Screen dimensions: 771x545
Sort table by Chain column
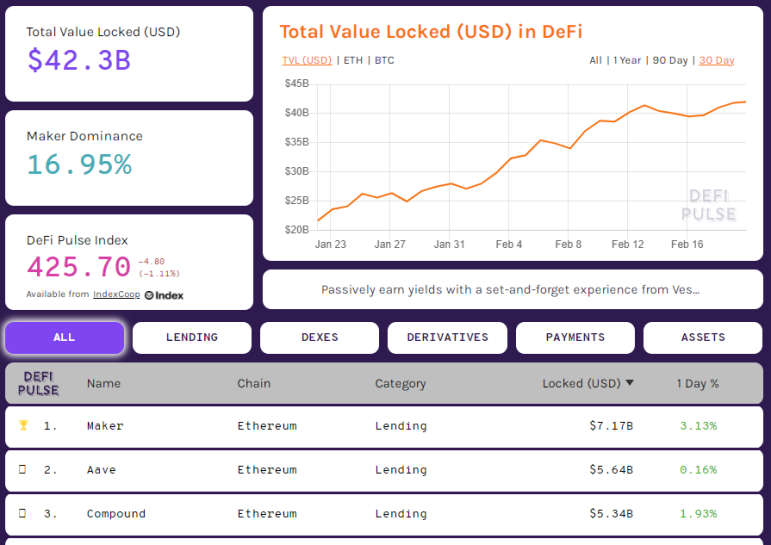coord(254,384)
